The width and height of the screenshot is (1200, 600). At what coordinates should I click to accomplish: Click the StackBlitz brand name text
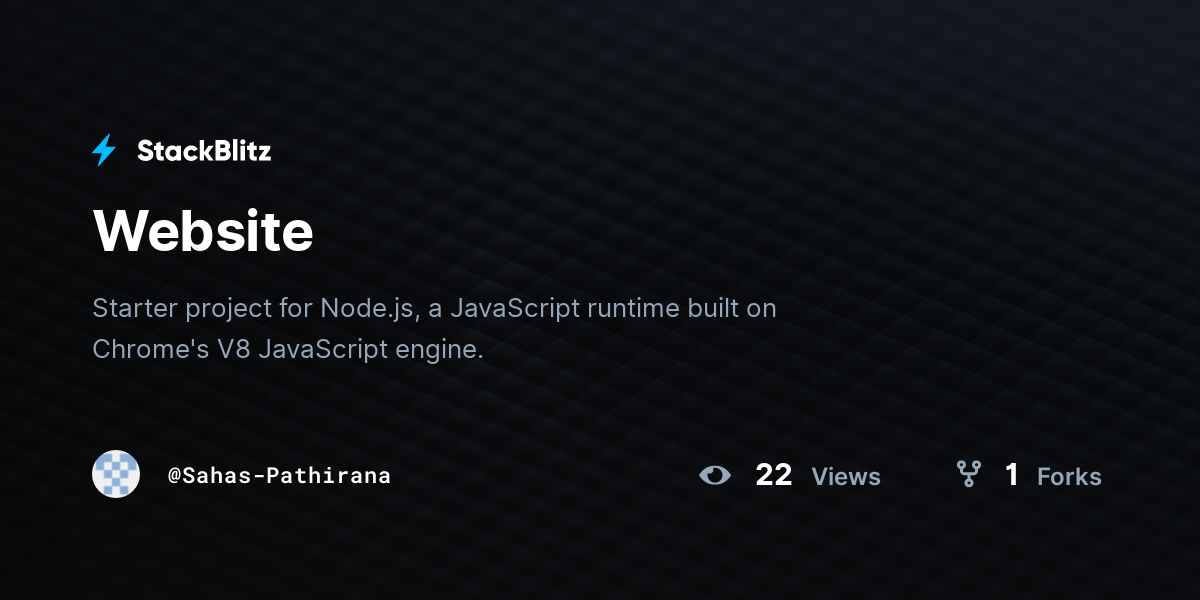click(204, 151)
